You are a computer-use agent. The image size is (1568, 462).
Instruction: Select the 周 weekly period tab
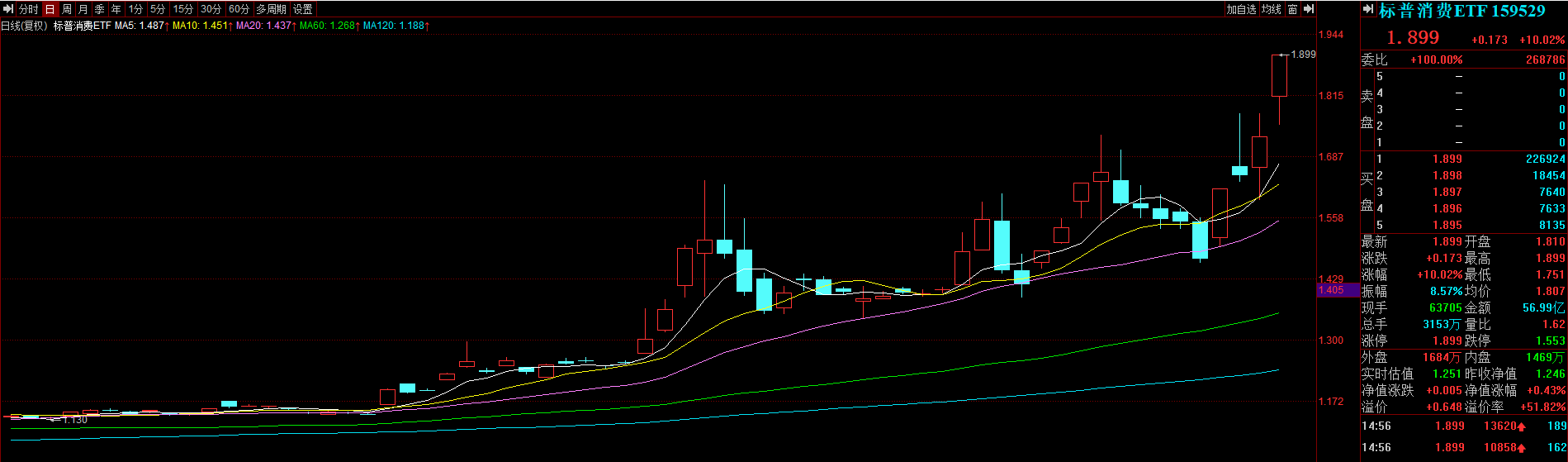tap(66, 9)
